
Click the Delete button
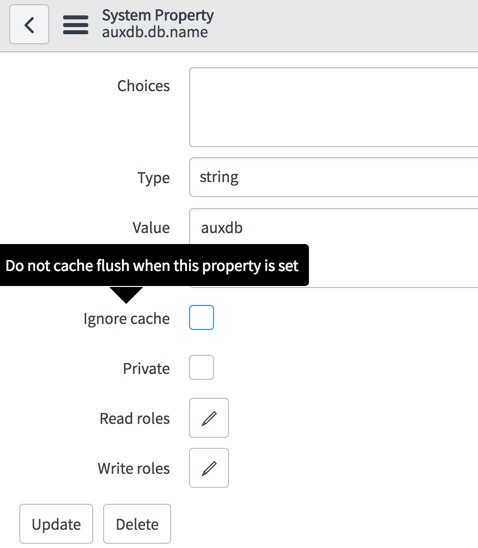(137, 524)
